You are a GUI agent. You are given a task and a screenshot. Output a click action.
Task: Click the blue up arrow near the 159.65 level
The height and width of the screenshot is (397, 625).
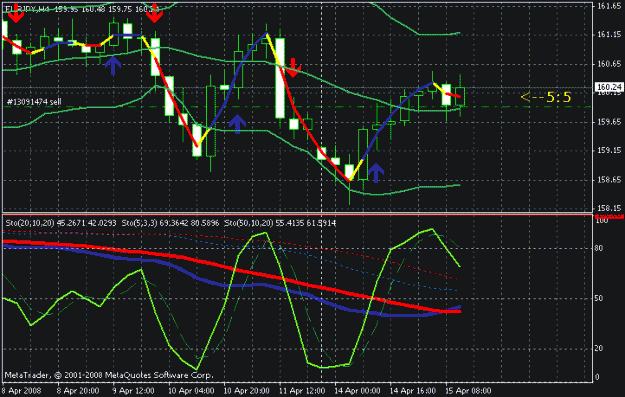pyautogui.click(x=238, y=124)
